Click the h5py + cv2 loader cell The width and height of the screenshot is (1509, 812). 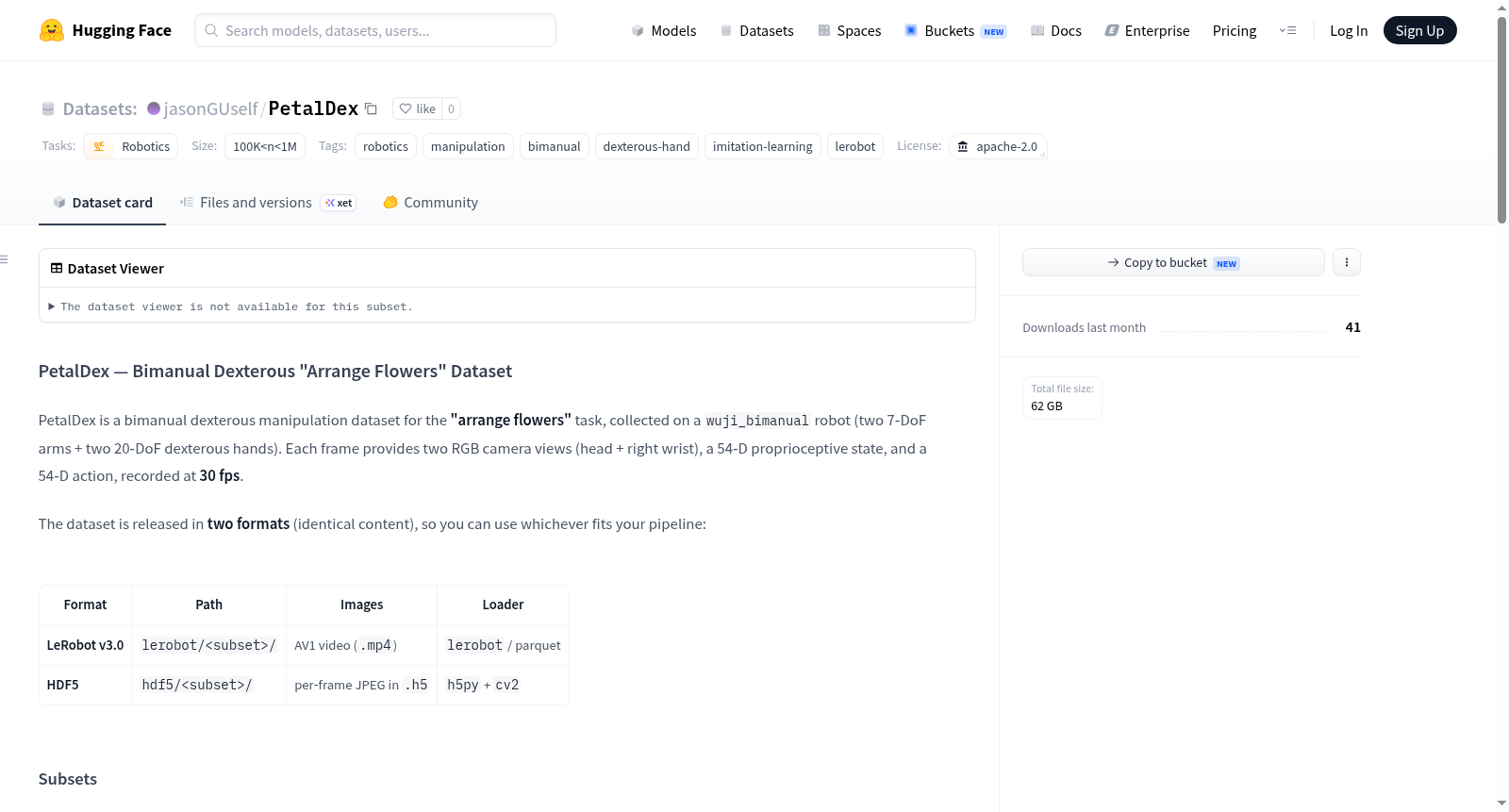pos(504,685)
